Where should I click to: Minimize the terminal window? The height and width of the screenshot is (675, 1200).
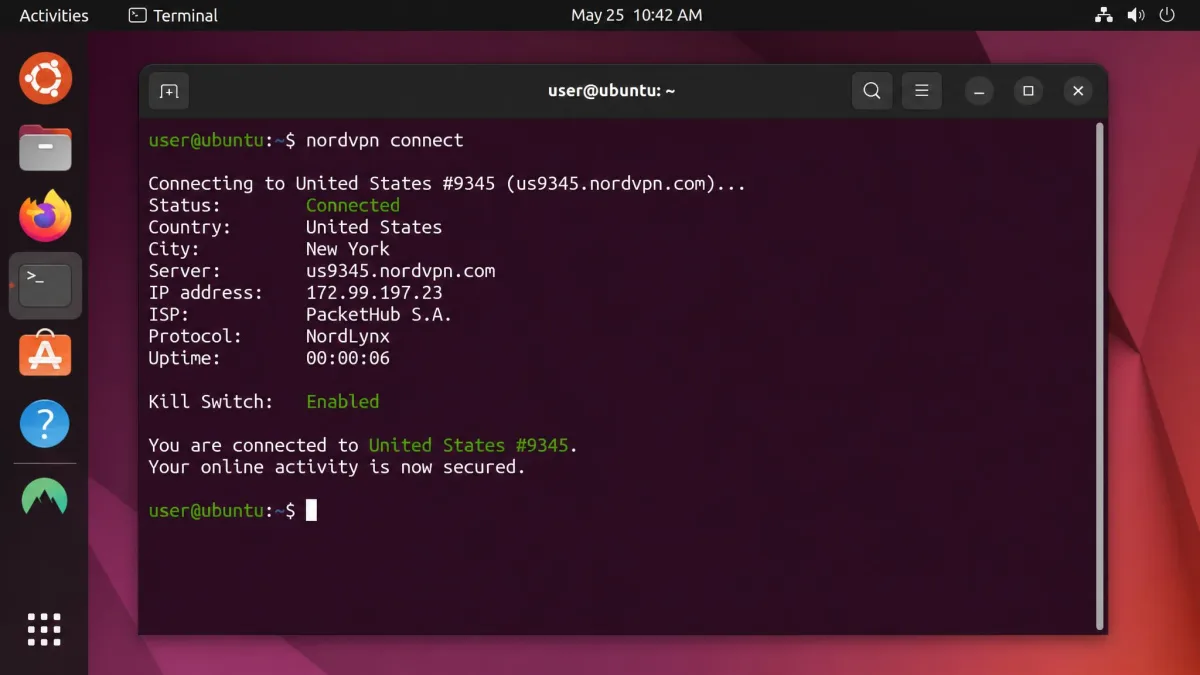(x=980, y=91)
